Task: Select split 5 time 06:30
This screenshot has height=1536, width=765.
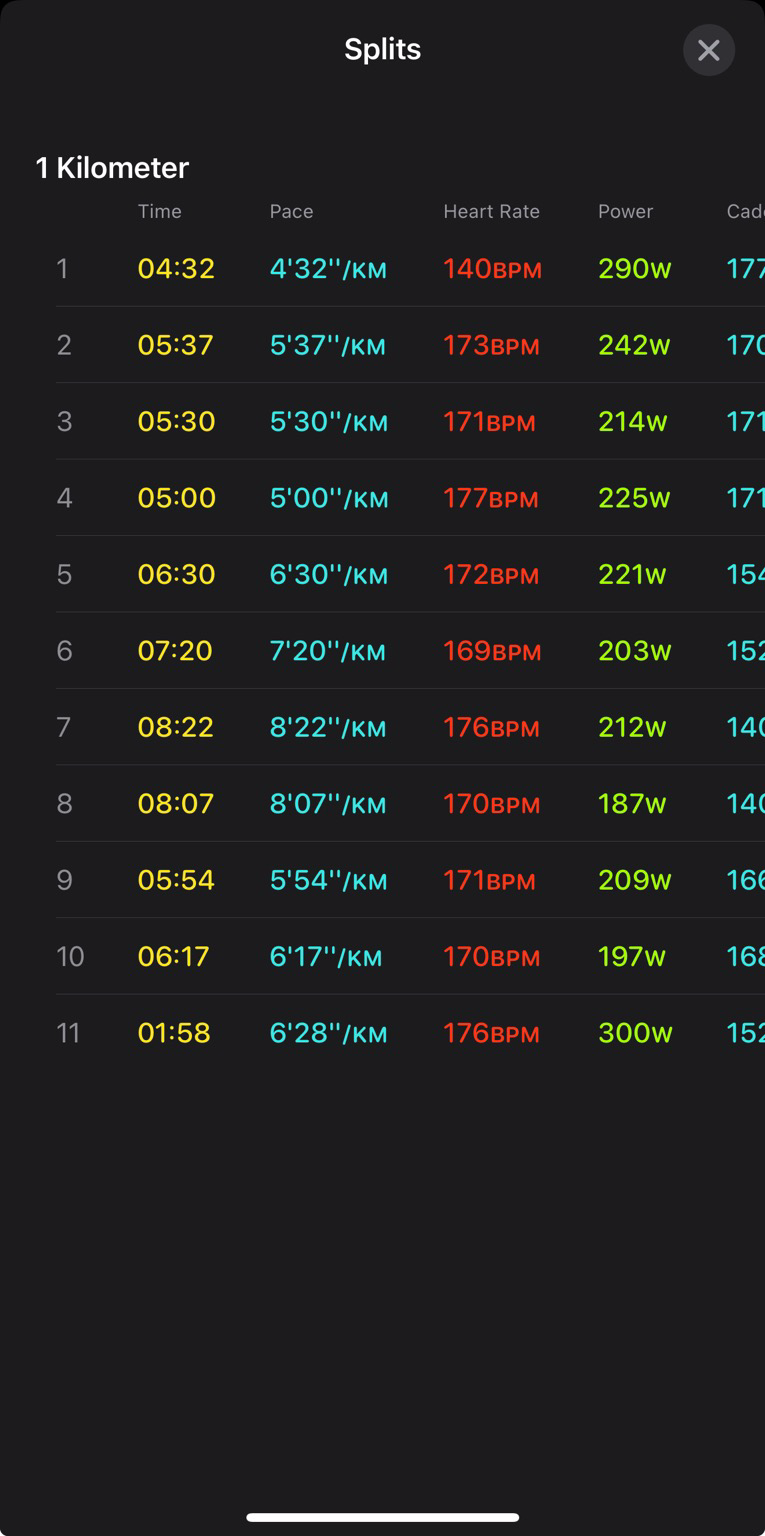Action: point(176,575)
